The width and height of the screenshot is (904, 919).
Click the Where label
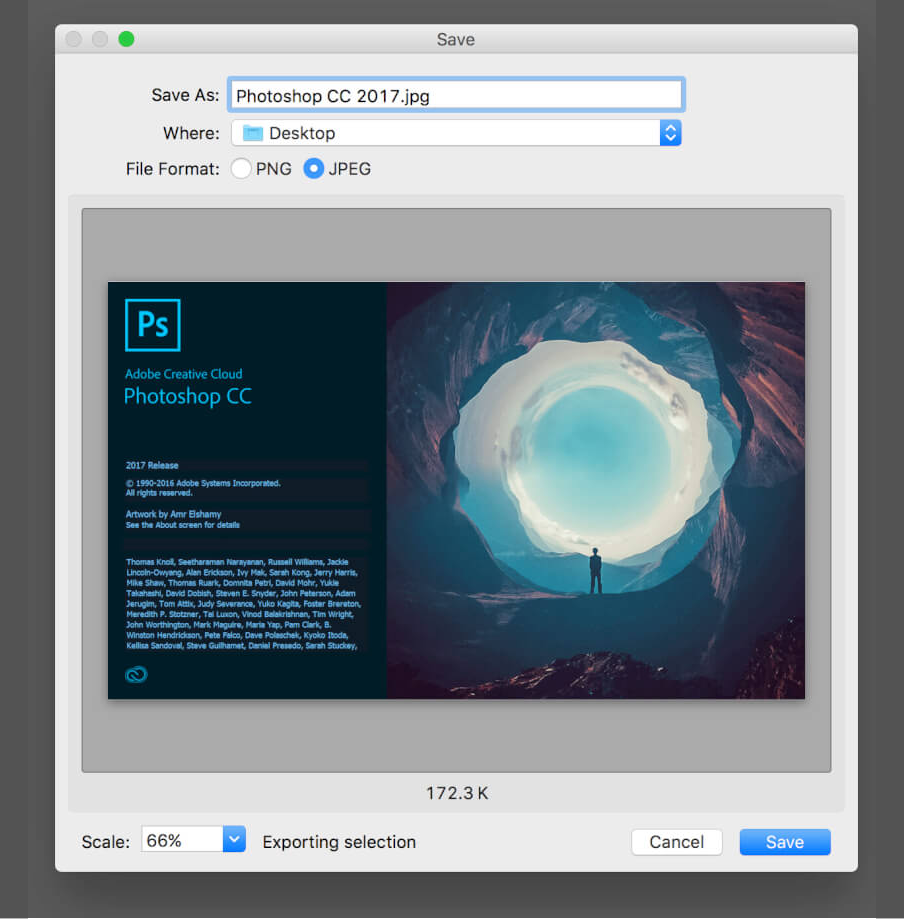[191, 133]
